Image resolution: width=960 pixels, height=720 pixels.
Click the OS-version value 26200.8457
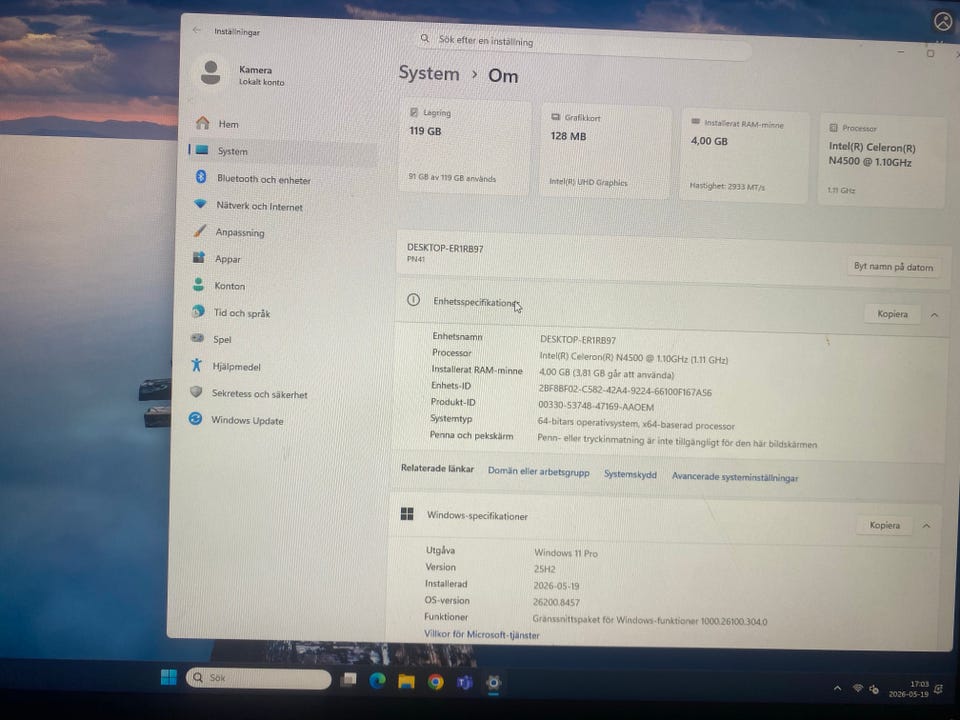[x=556, y=602]
